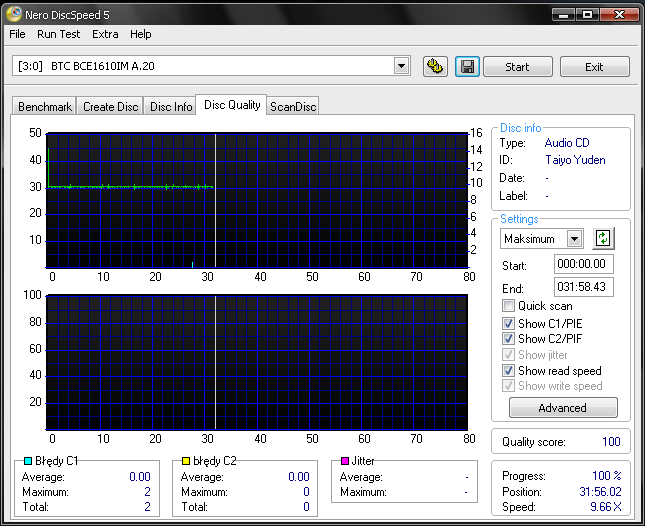Viewport: 645px width, 526px height.
Task: Click the Progress value 100 %
Action: click(606, 476)
